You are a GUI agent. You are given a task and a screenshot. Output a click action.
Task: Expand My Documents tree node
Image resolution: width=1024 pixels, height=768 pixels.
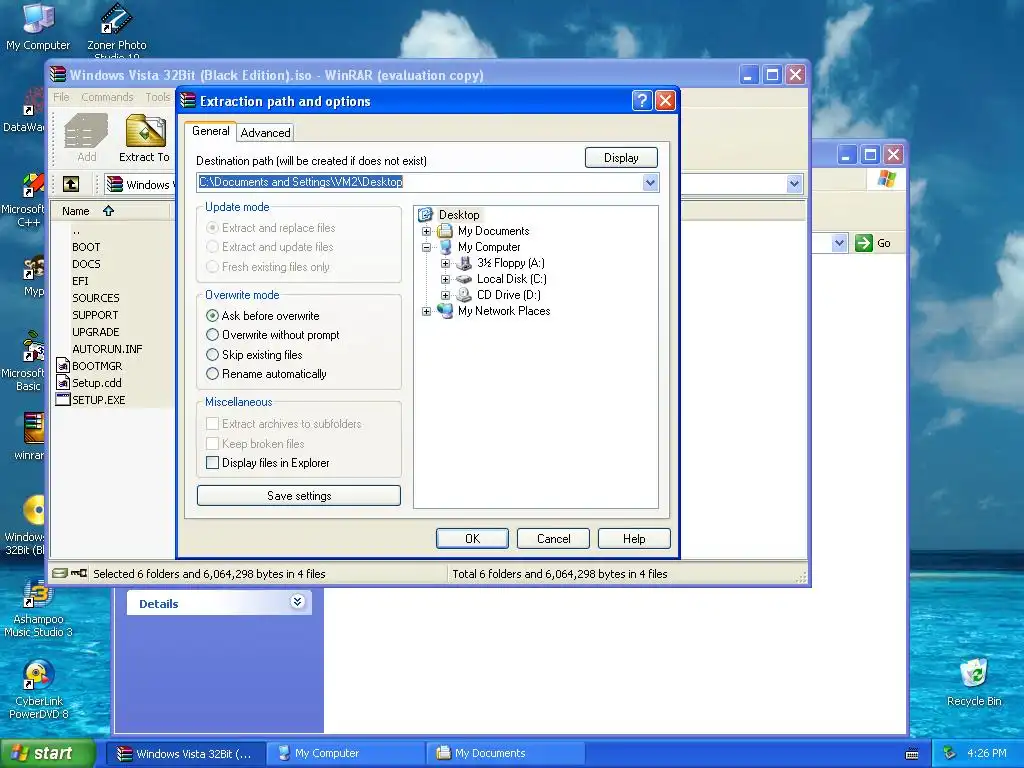tap(426, 231)
